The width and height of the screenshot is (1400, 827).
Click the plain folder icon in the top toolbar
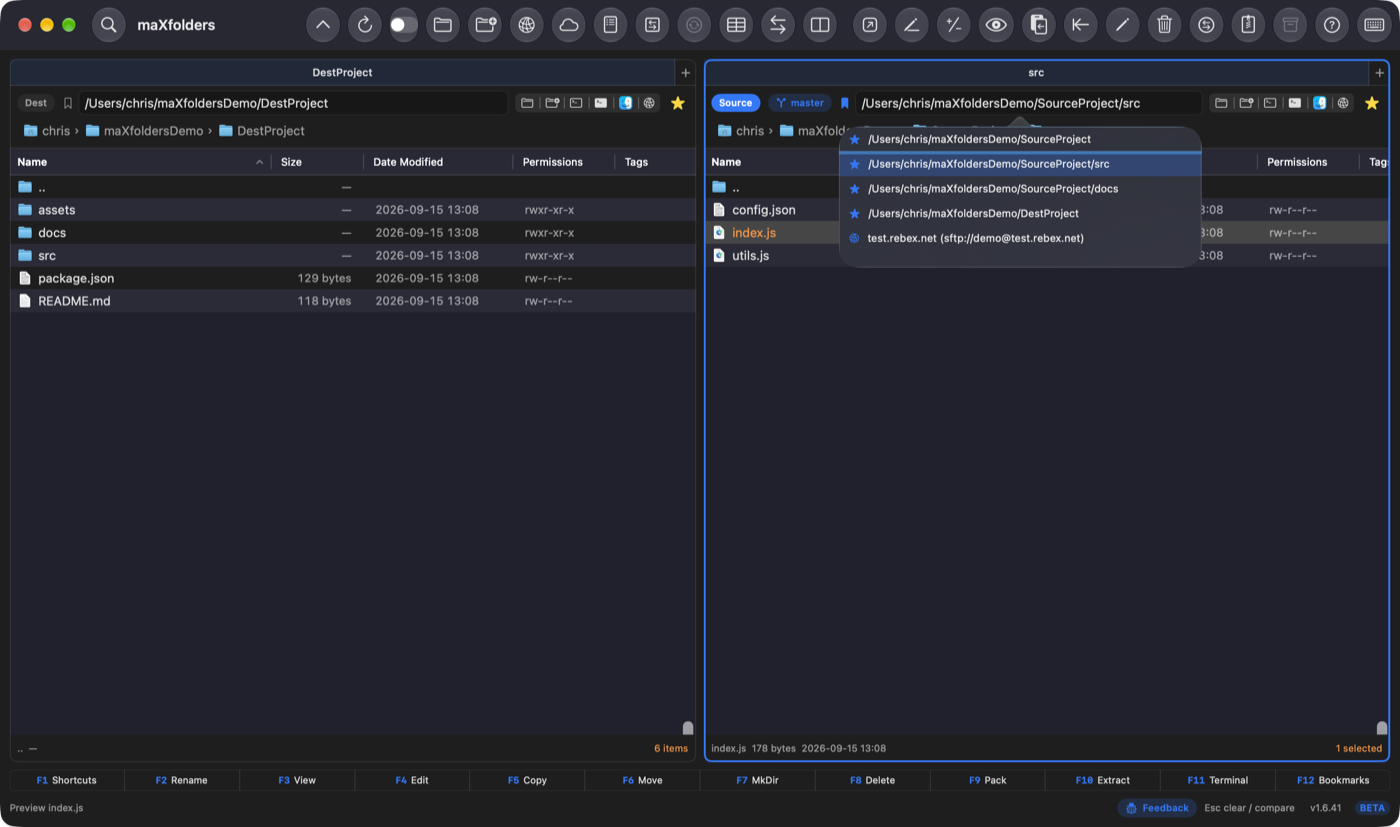(x=443, y=25)
